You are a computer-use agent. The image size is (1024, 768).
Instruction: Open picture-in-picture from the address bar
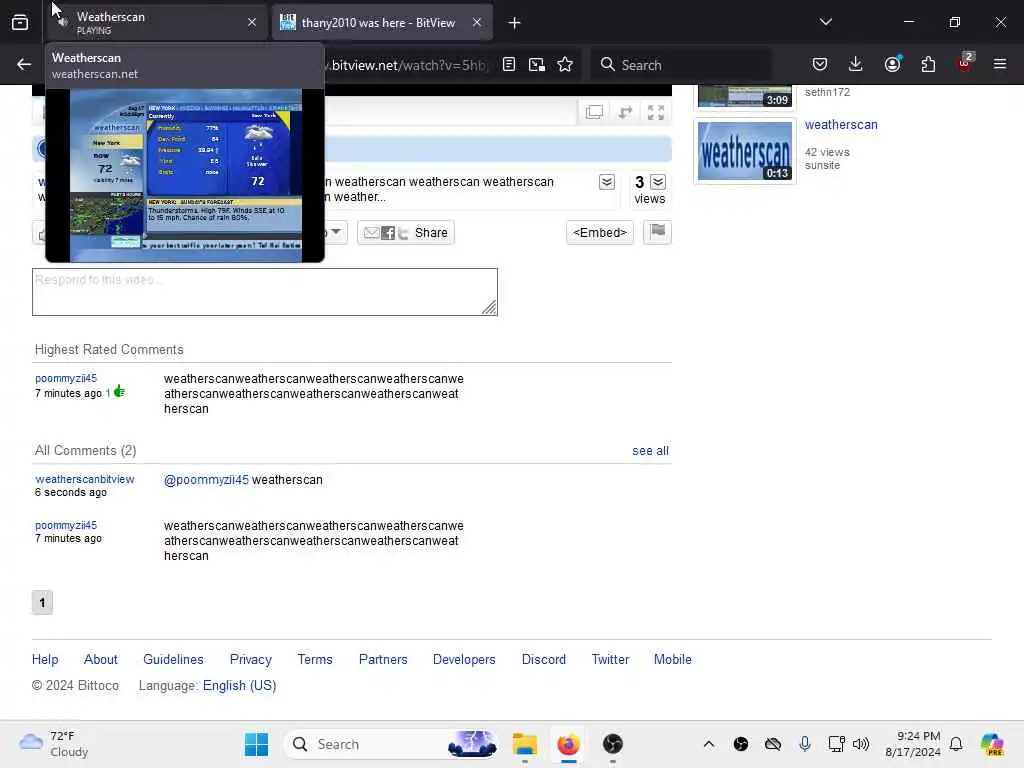[x=537, y=64]
